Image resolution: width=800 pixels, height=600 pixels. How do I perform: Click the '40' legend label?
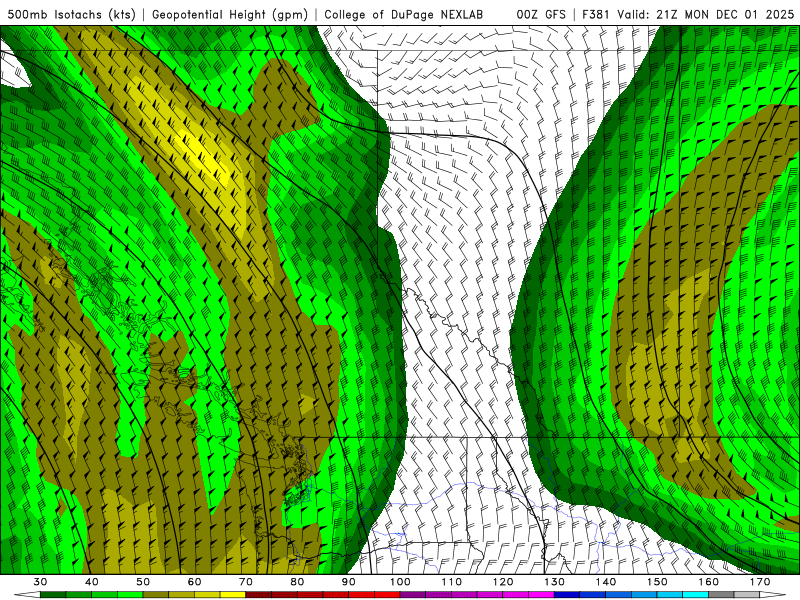(x=91, y=582)
